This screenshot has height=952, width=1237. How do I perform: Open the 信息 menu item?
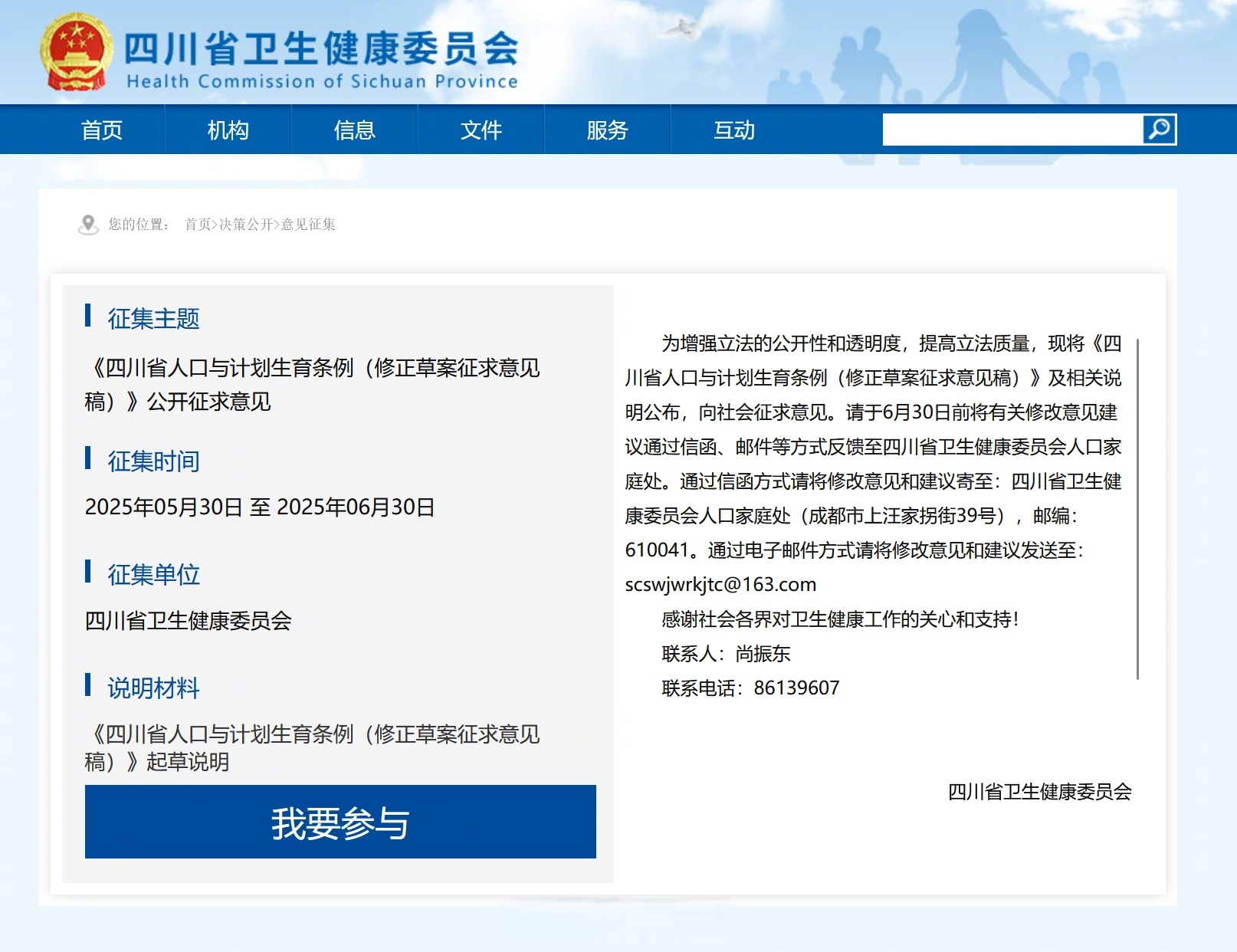point(355,130)
